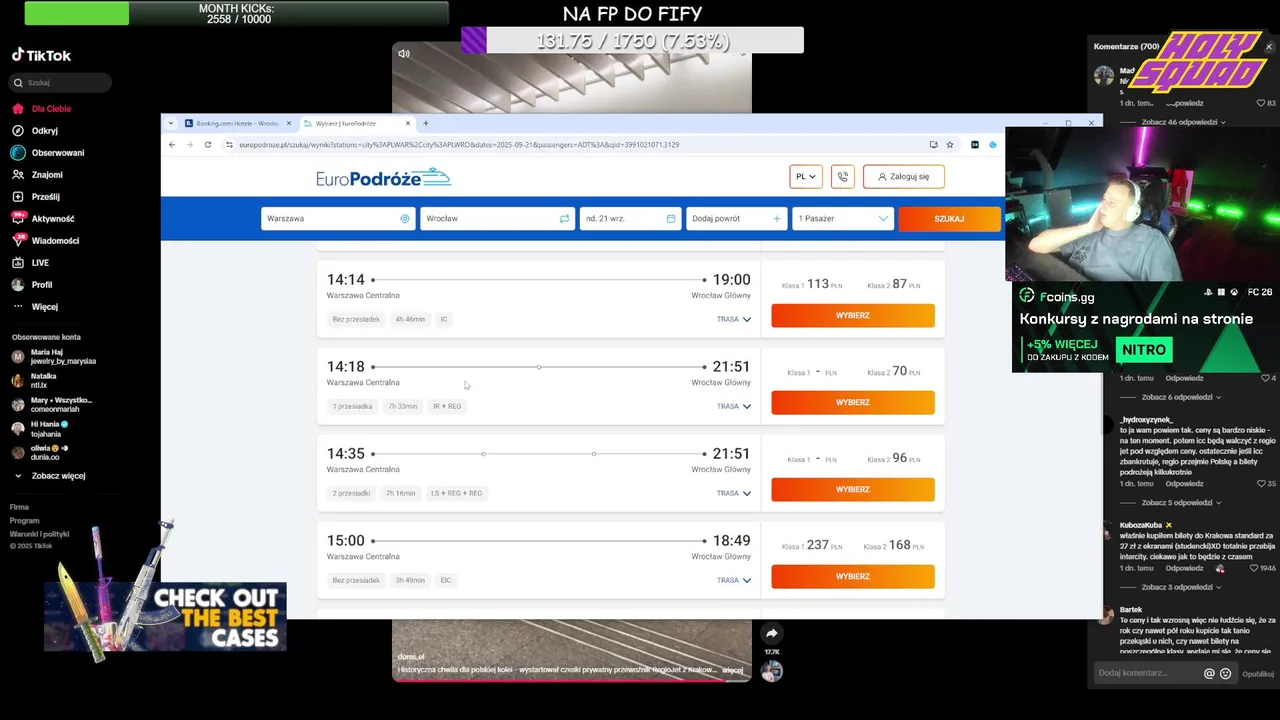Click the Zaloguj się button

(904, 176)
